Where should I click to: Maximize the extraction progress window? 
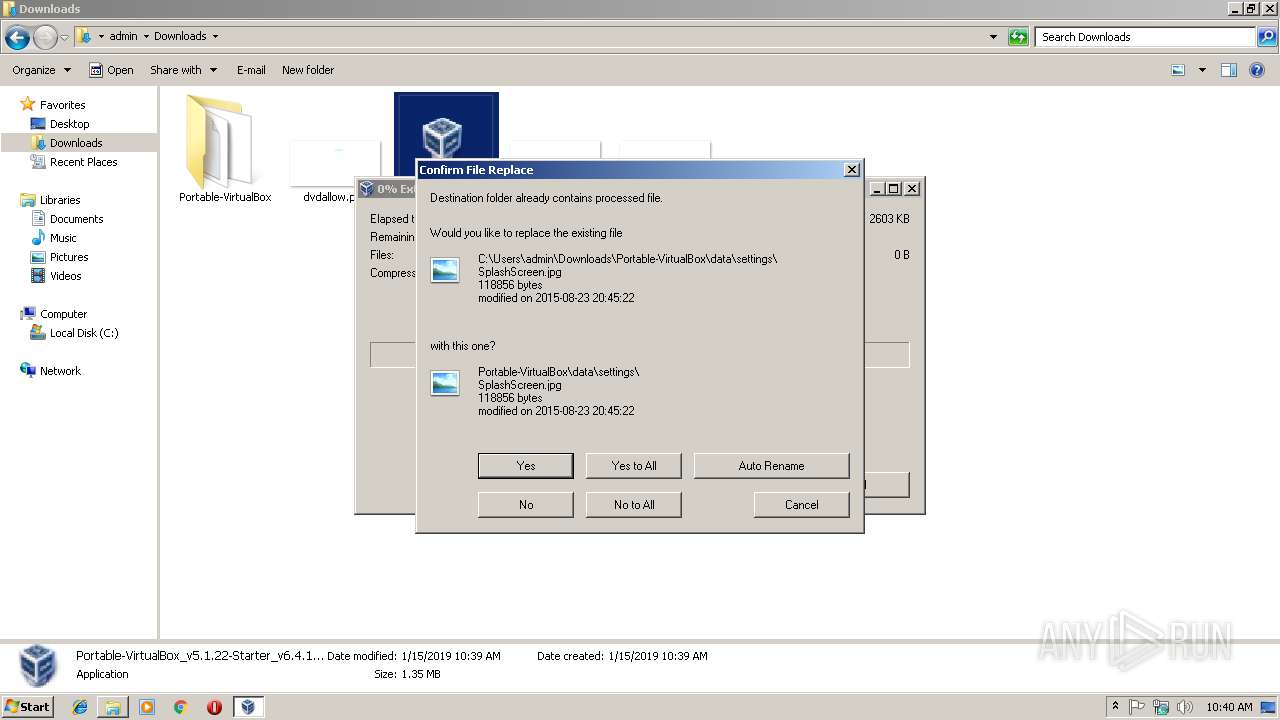[x=894, y=188]
